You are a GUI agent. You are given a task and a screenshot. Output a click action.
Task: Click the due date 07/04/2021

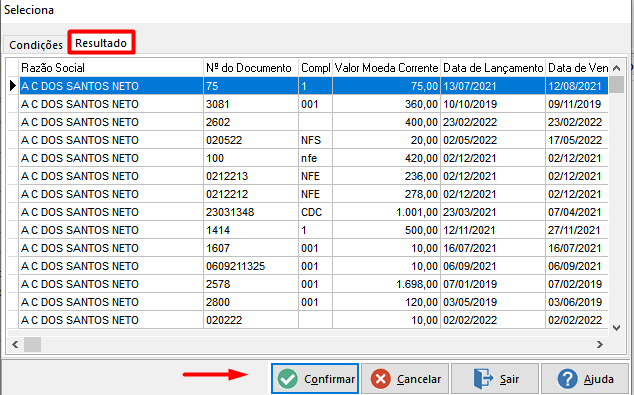[x=577, y=212]
